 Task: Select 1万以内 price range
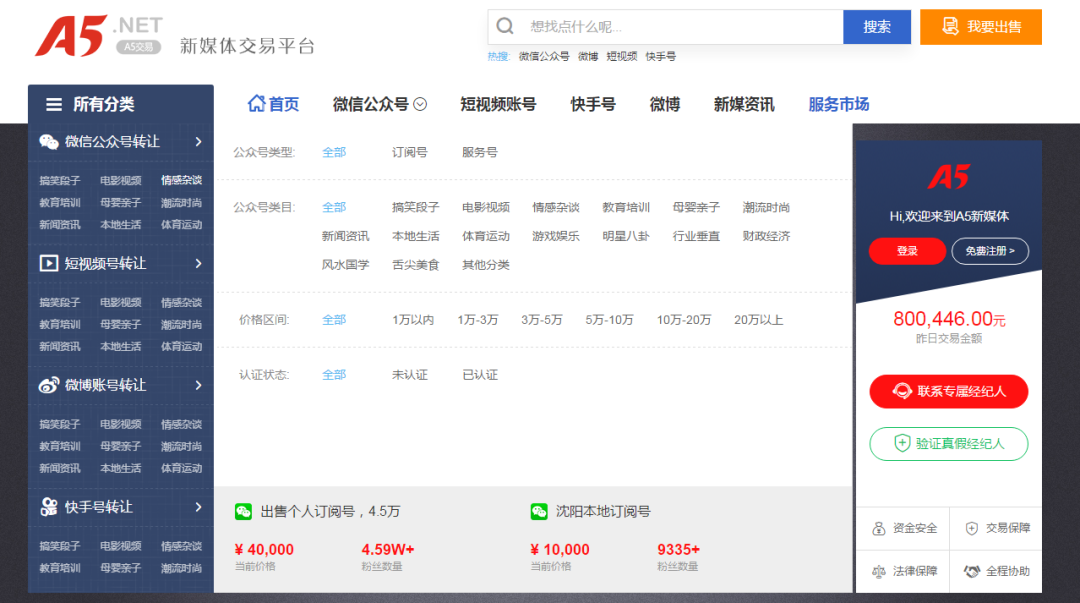(413, 320)
